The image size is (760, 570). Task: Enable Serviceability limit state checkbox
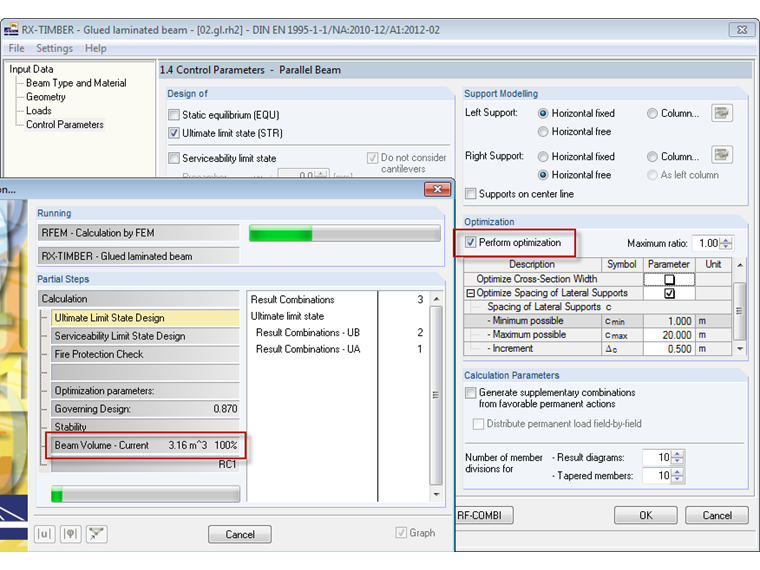point(174,158)
